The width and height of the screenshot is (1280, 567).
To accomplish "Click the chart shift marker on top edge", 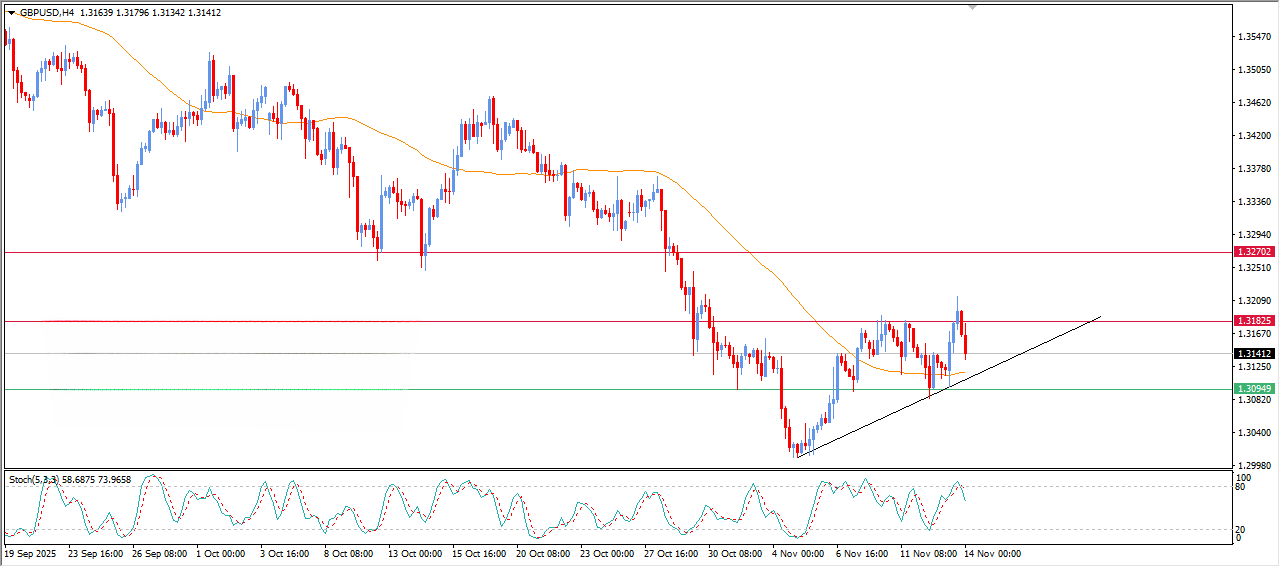I will [x=971, y=7].
